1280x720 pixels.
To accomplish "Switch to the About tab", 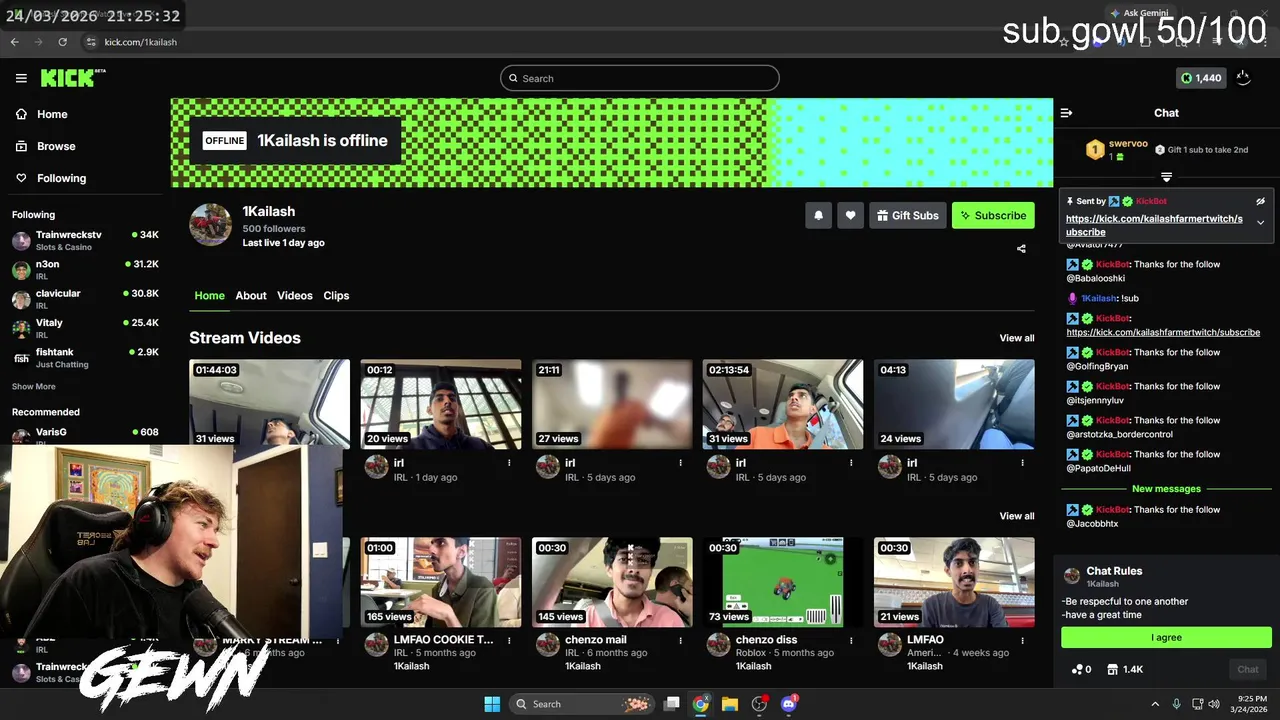I will tap(251, 296).
